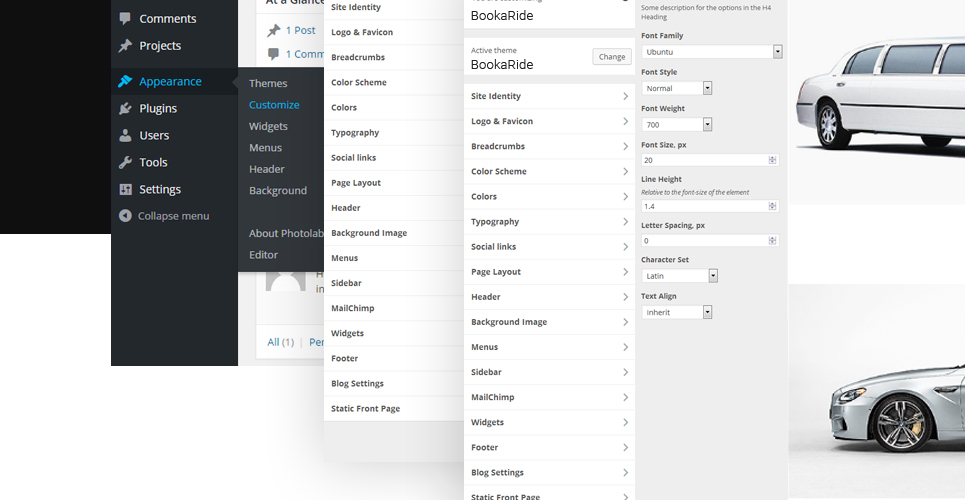965x500 pixels.
Task: Click the Projects pin icon in sidebar
Action: pyautogui.click(x=125, y=46)
